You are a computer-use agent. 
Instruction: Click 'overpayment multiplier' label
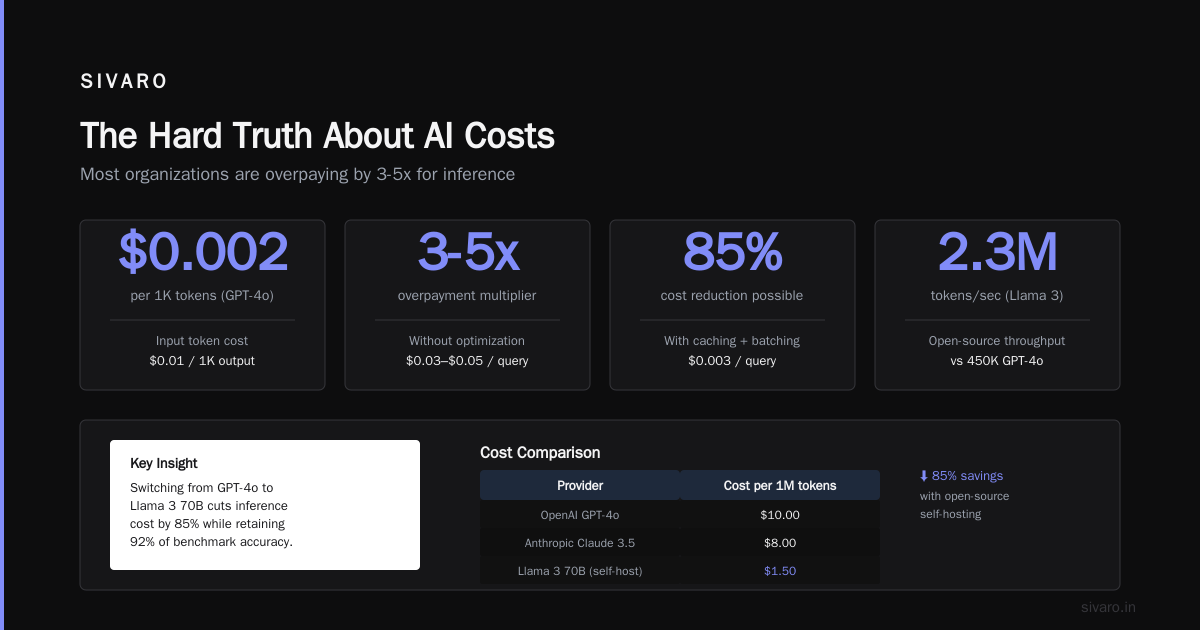pyautogui.click(x=467, y=296)
